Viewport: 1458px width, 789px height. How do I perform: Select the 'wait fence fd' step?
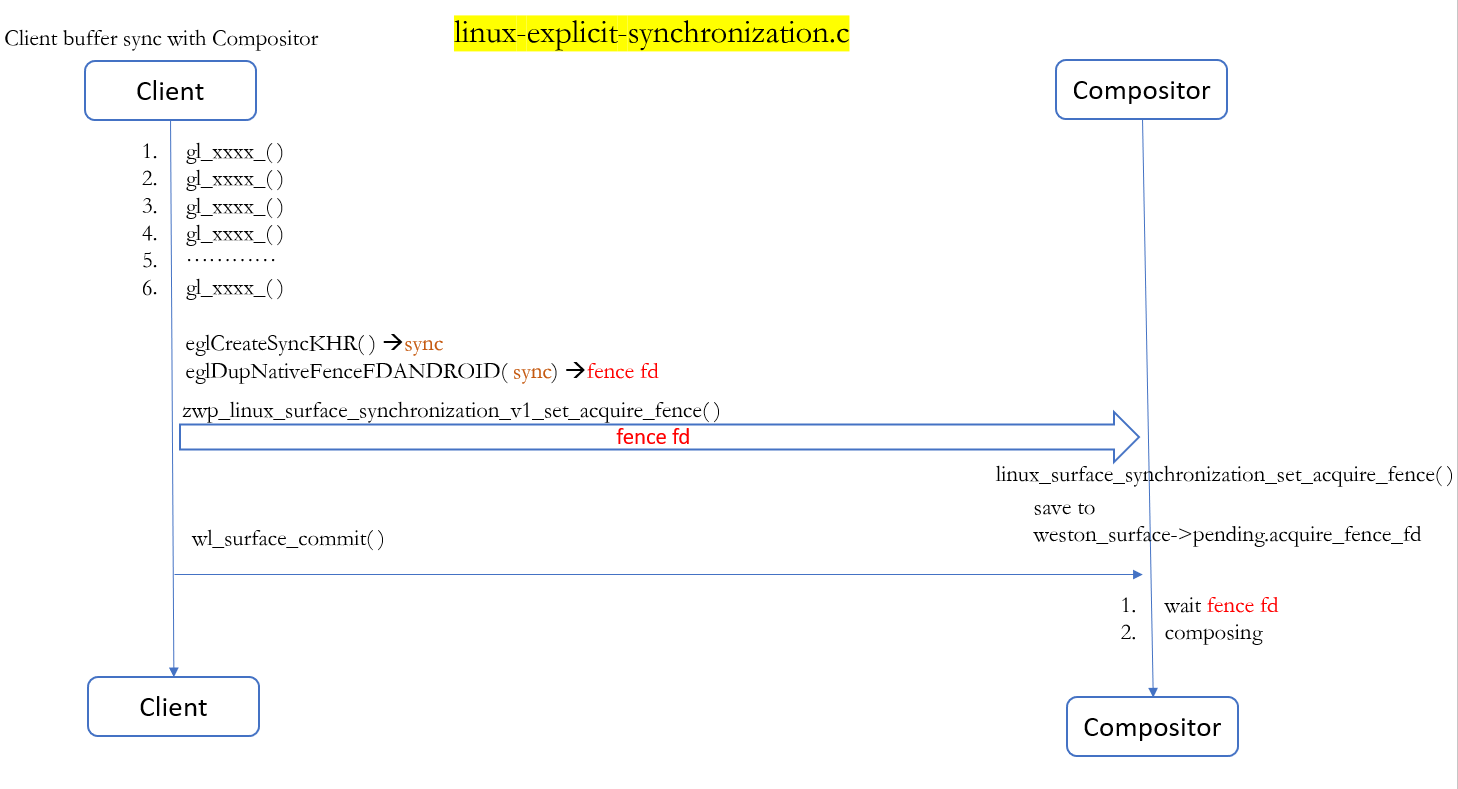tap(1221, 605)
